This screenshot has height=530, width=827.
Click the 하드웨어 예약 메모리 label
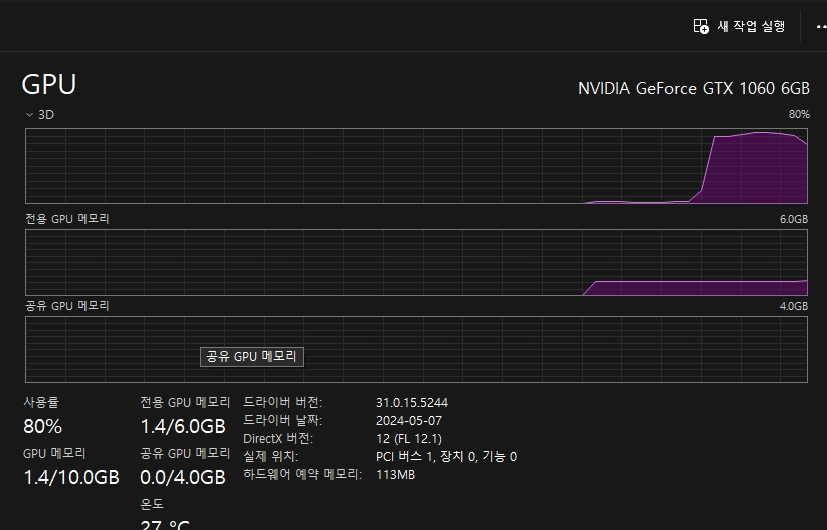[302, 474]
